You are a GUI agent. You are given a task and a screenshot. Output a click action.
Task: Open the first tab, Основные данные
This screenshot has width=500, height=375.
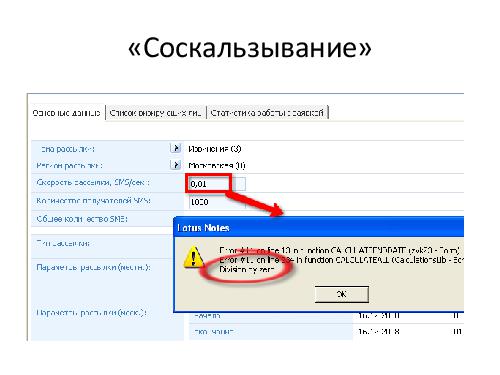point(66,113)
